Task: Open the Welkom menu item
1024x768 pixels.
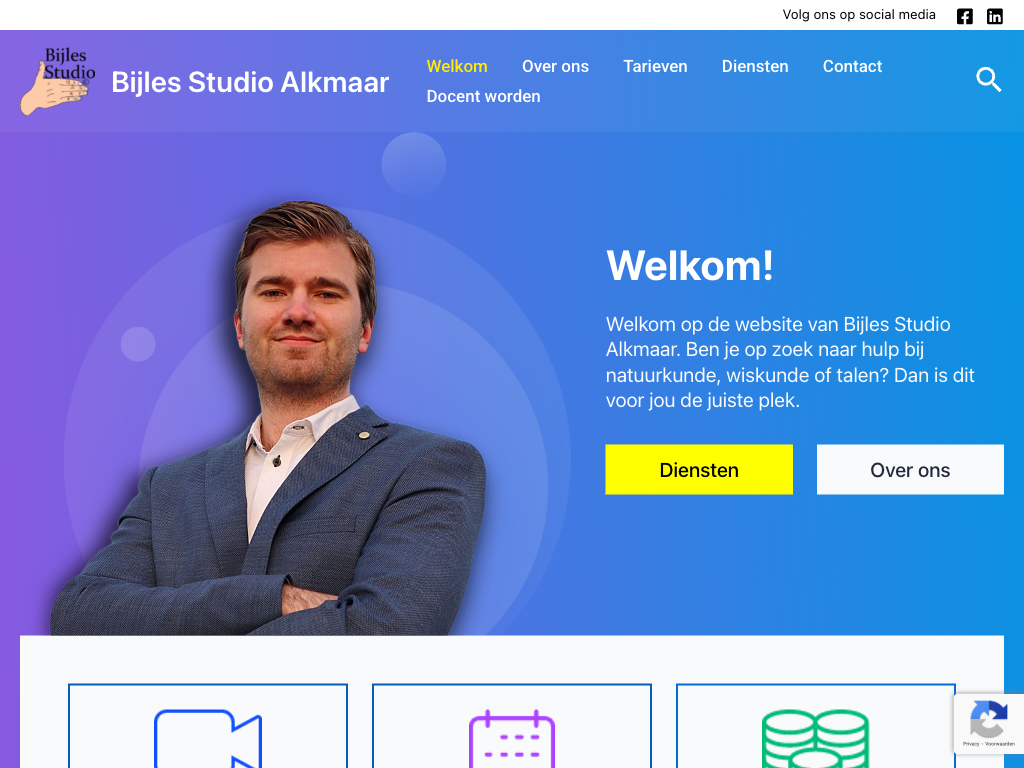Action: (x=456, y=67)
